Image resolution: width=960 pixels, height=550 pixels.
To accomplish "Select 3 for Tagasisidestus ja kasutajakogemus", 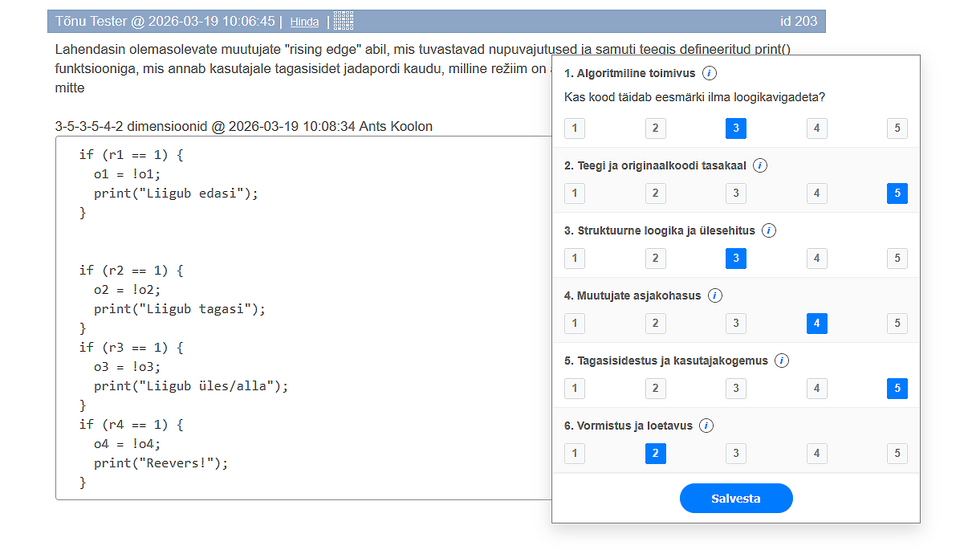I will click(x=736, y=388).
